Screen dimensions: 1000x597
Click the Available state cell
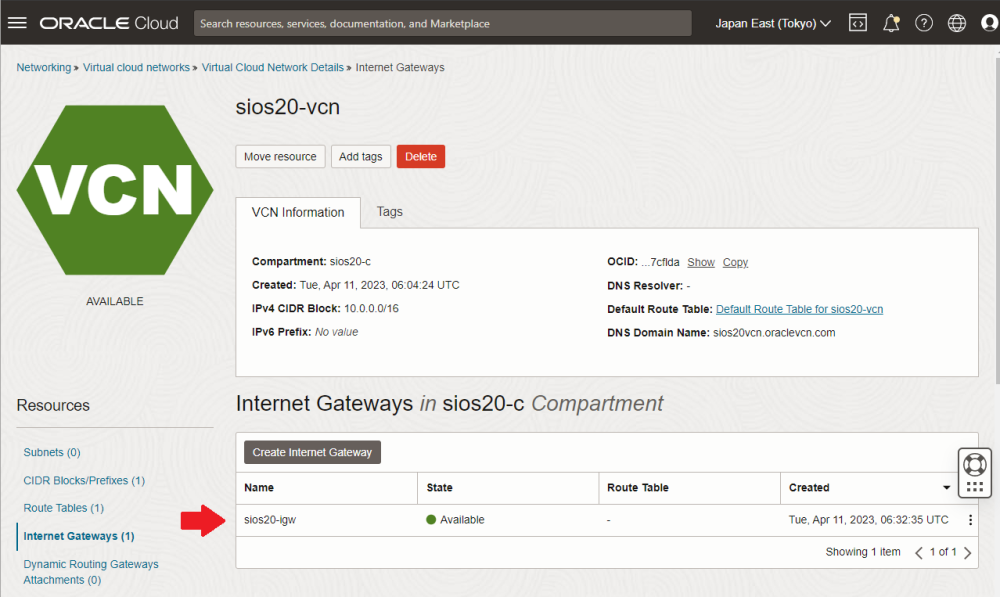455,520
